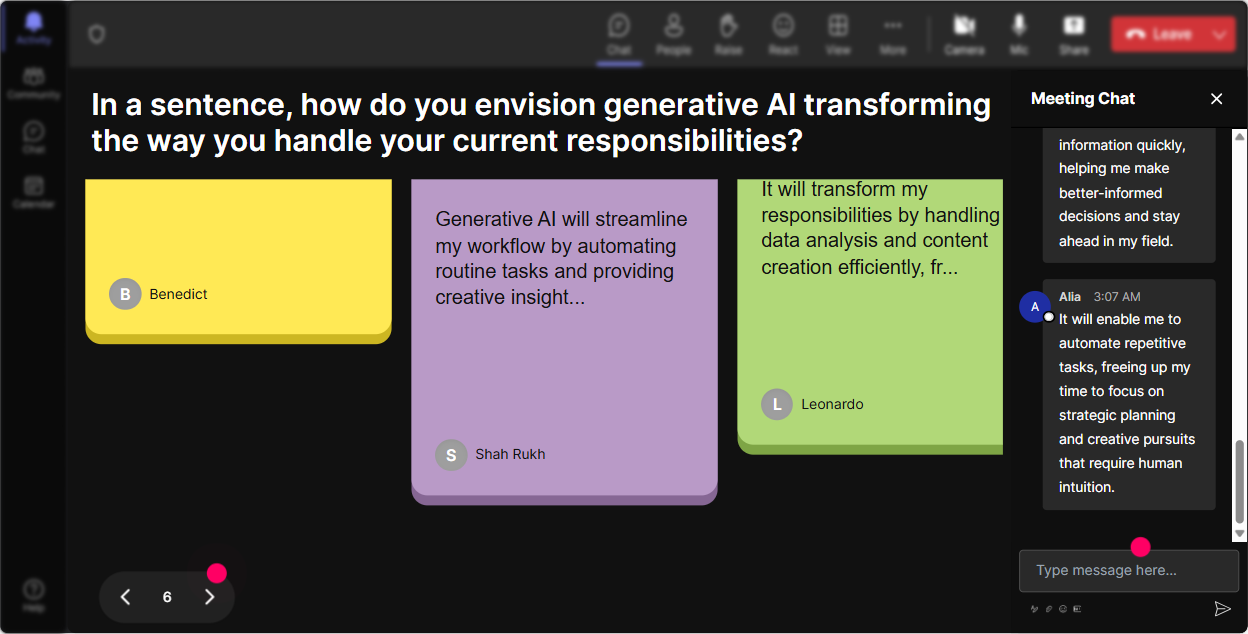Viewport: 1248px width, 634px height.
Task: Open the Chat section in the left sidebar
Action: [34, 137]
